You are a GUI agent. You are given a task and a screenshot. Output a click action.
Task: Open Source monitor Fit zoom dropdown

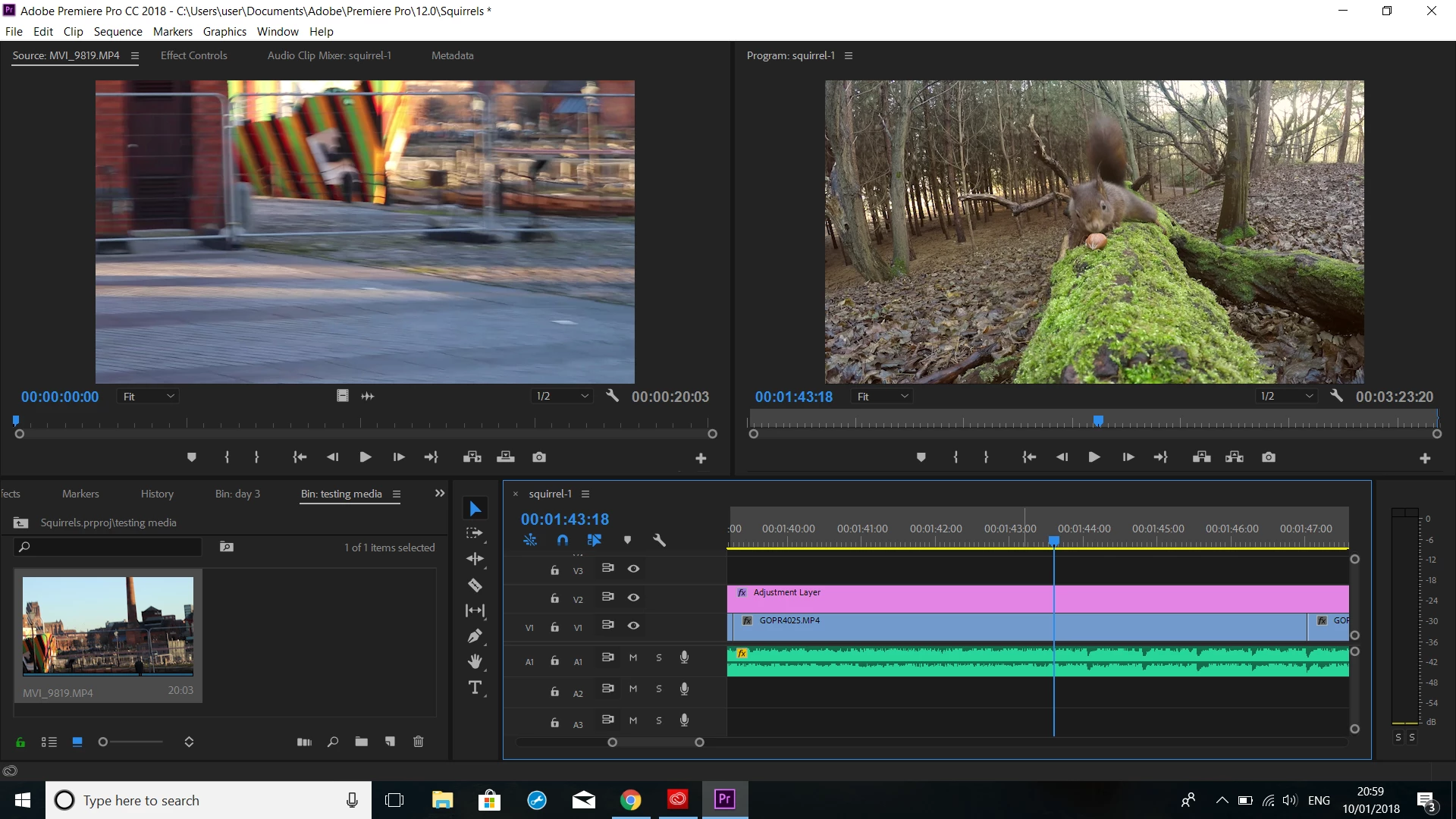(149, 397)
